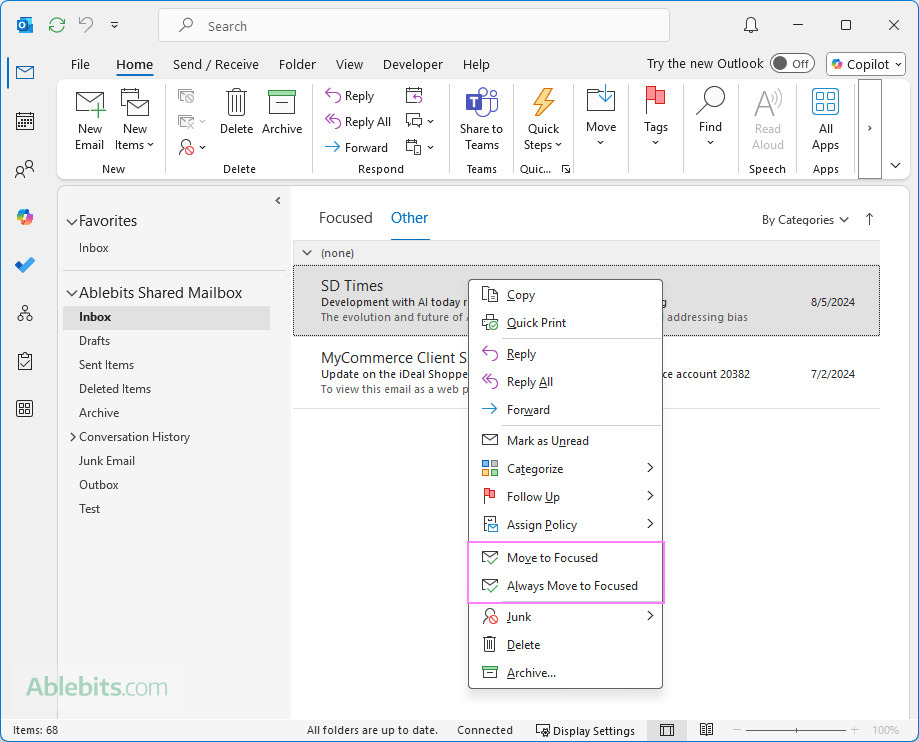Image resolution: width=919 pixels, height=742 pixels.
Task: Expand ribbon display options chevron
Action: tap(895, 165)
